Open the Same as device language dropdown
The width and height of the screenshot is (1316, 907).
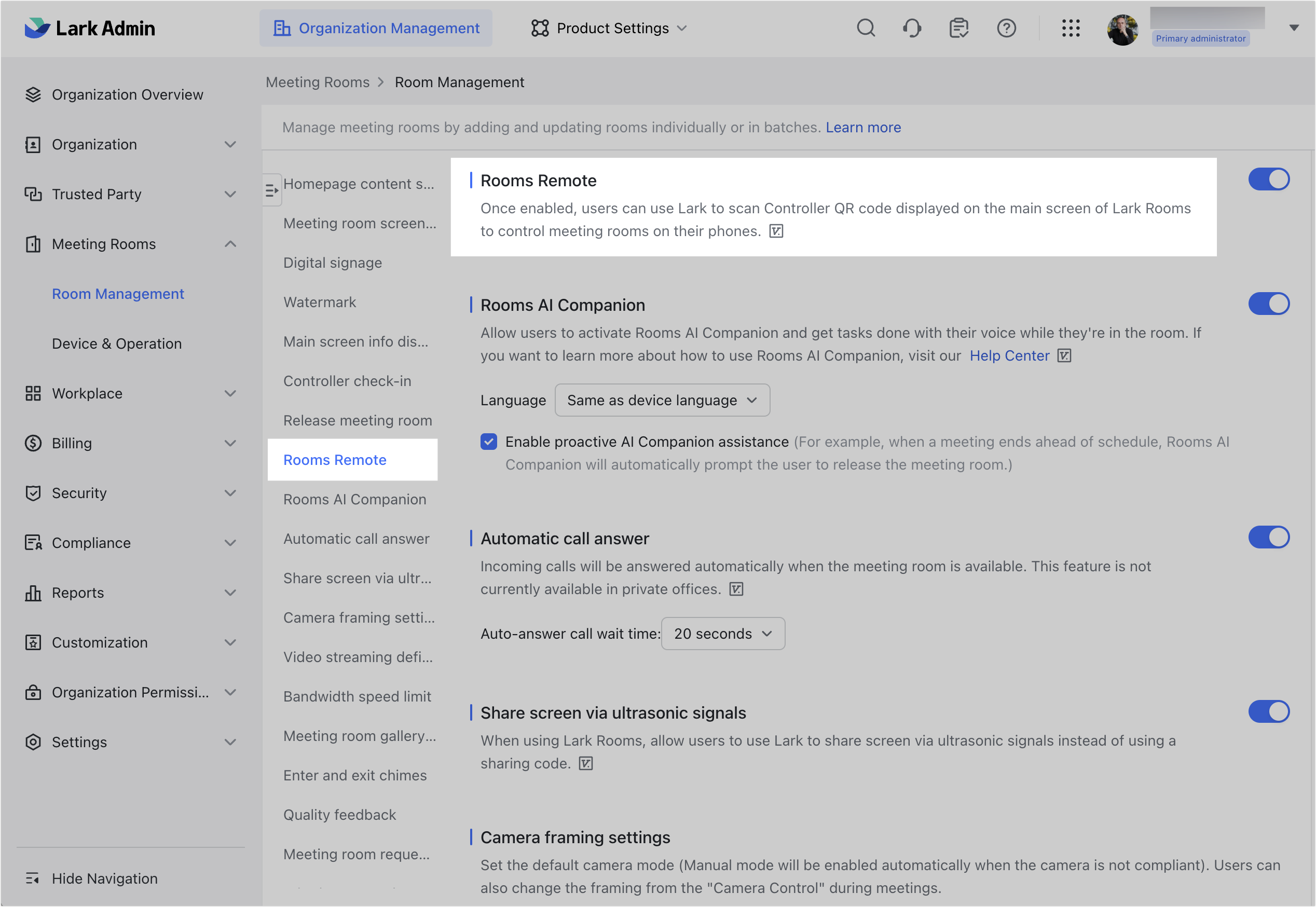(x=662, y=400)
